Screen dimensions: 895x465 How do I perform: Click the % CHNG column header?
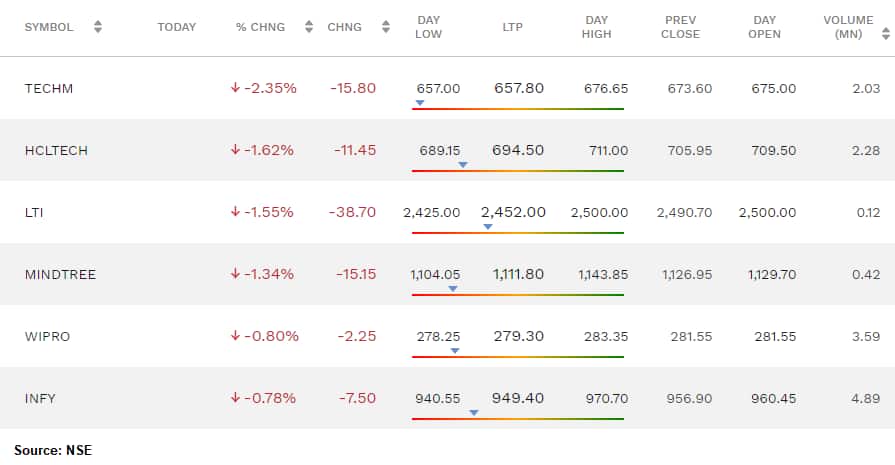coord(260,27)
